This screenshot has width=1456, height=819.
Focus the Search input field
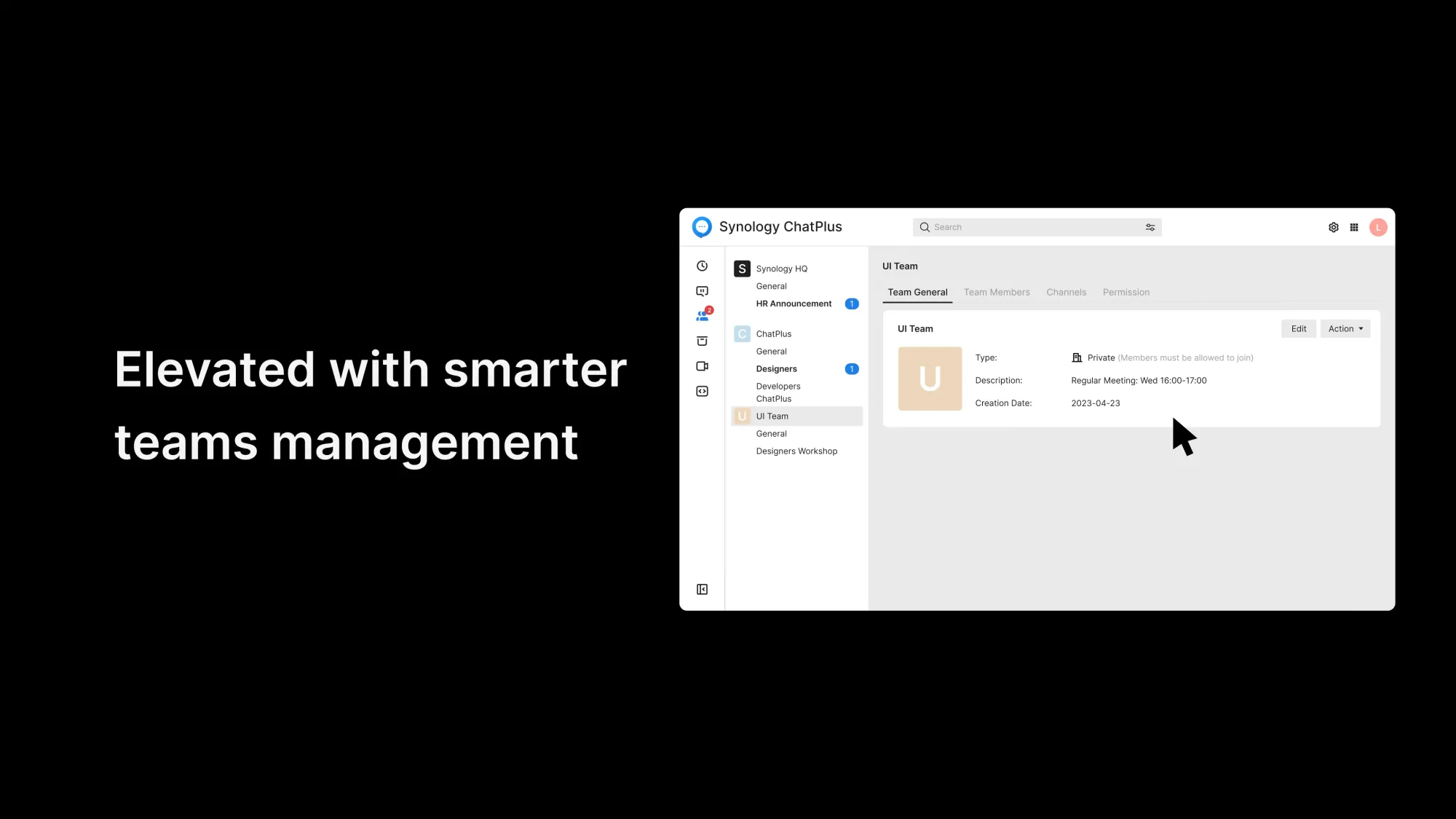pyautogui.click(x=1037, y=227)
